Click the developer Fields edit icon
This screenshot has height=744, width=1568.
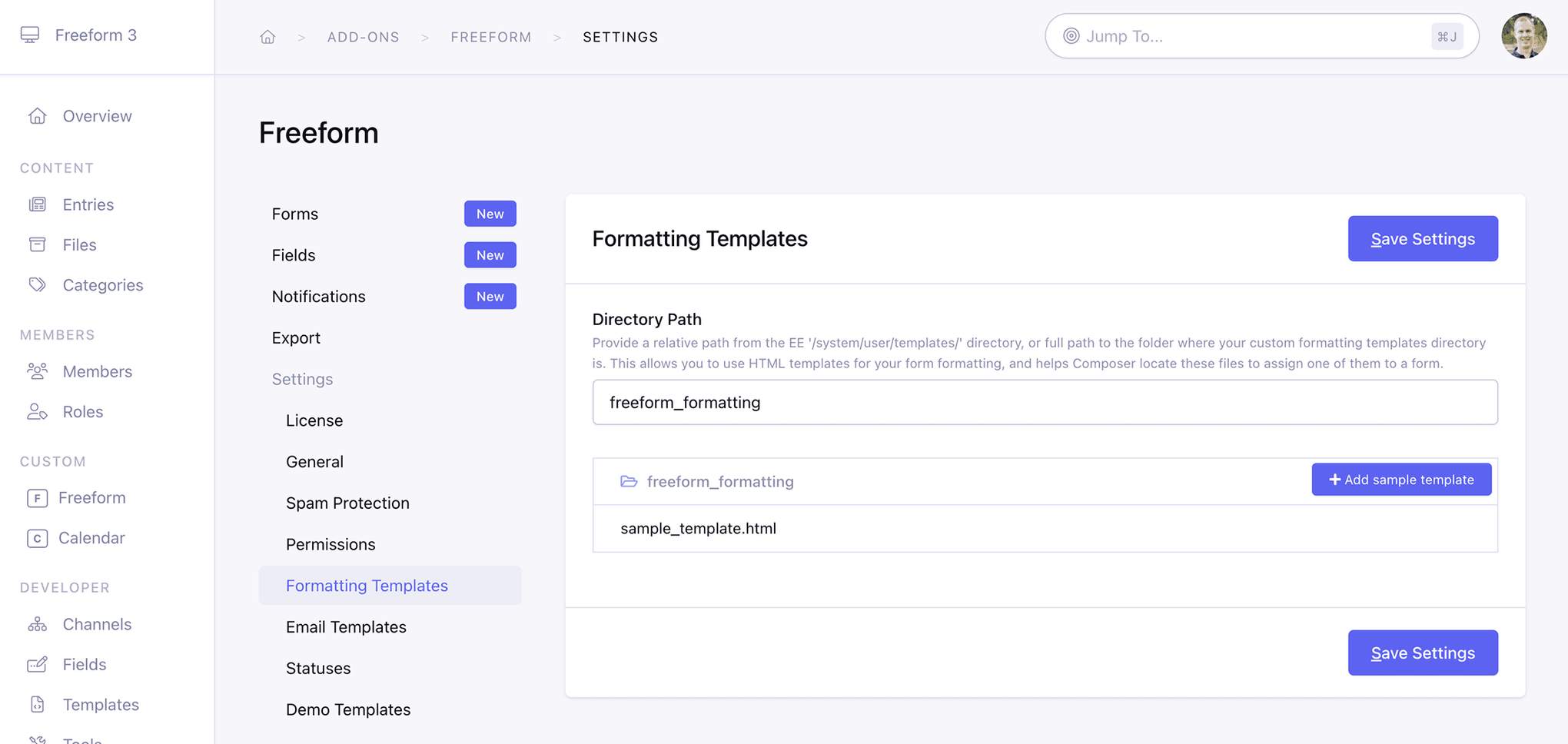37,664
